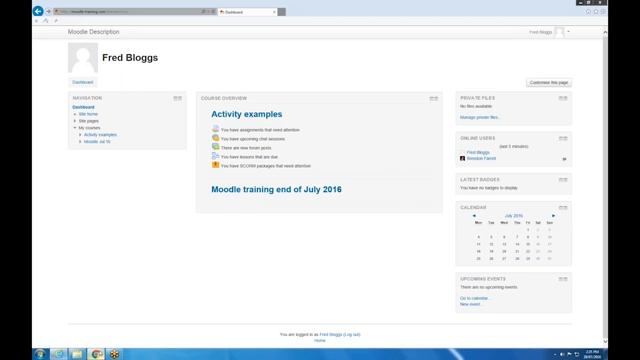
Task: Click the Dashboard breadcrumb below profile picture
Action: coord(83,82)
